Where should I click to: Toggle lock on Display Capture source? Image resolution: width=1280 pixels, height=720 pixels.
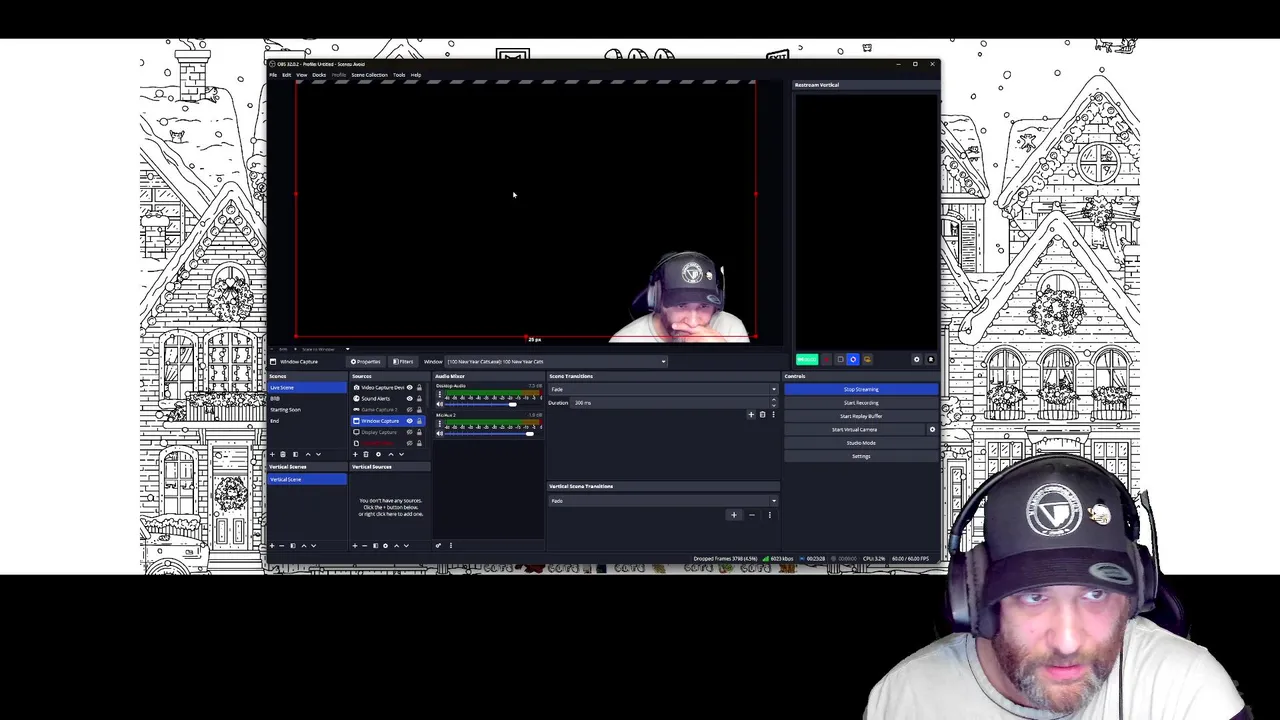[x=419, y=432]
